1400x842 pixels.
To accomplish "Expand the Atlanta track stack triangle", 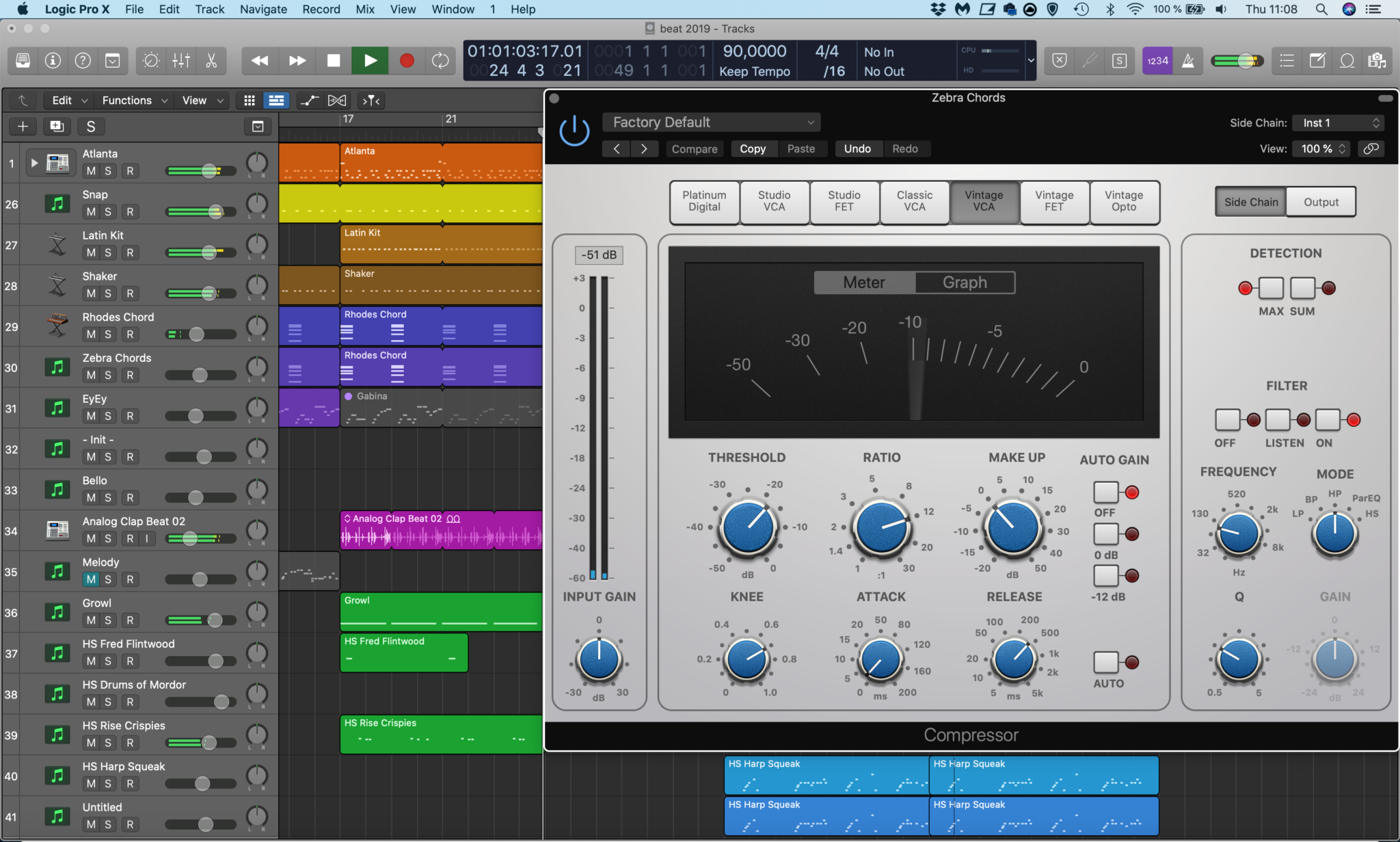I will pyautogui.click(x=33, y=163).
